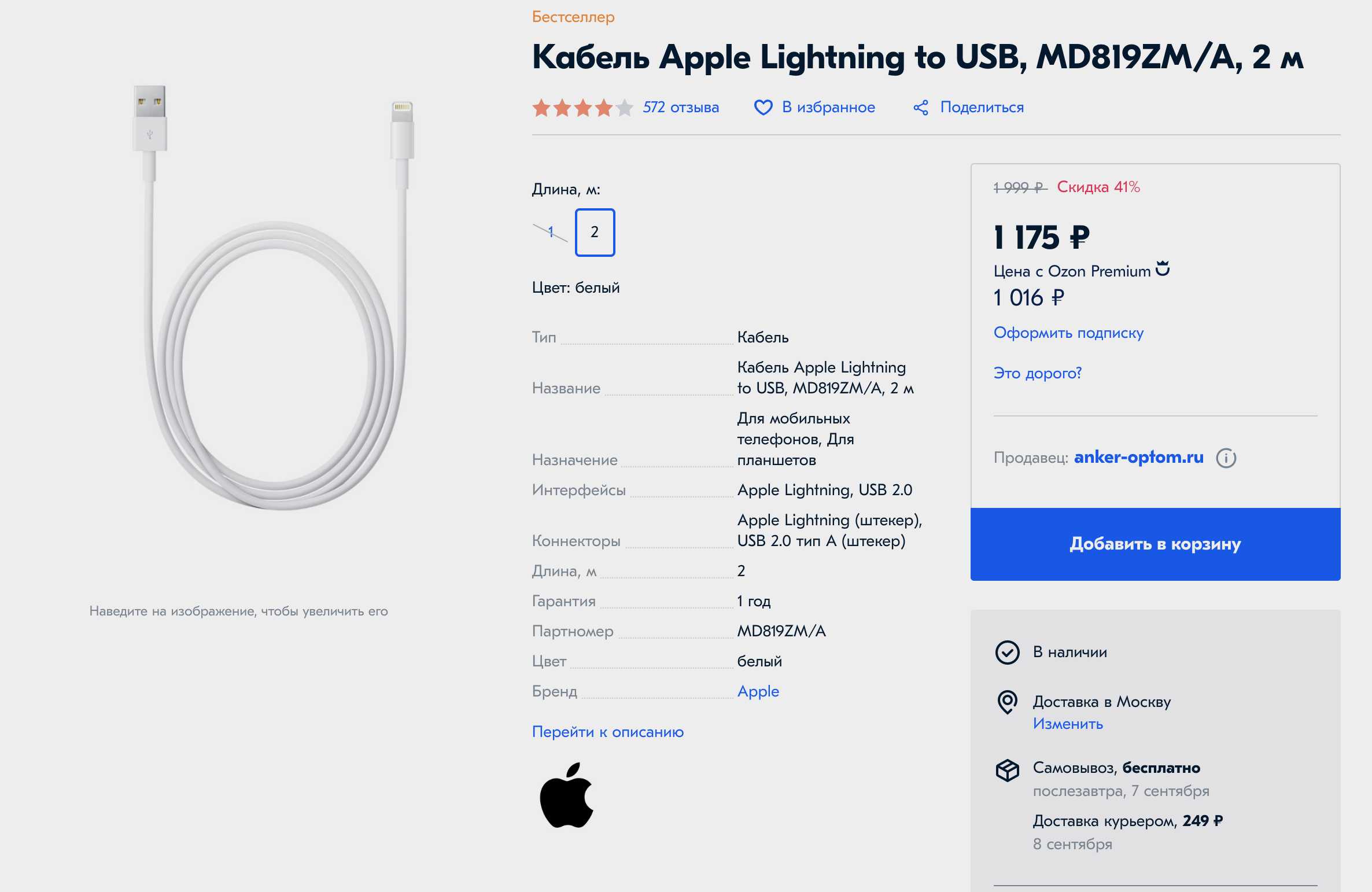Screen dimensions: 1372x892
Task: Click the share icon
Action: [921, 108]
